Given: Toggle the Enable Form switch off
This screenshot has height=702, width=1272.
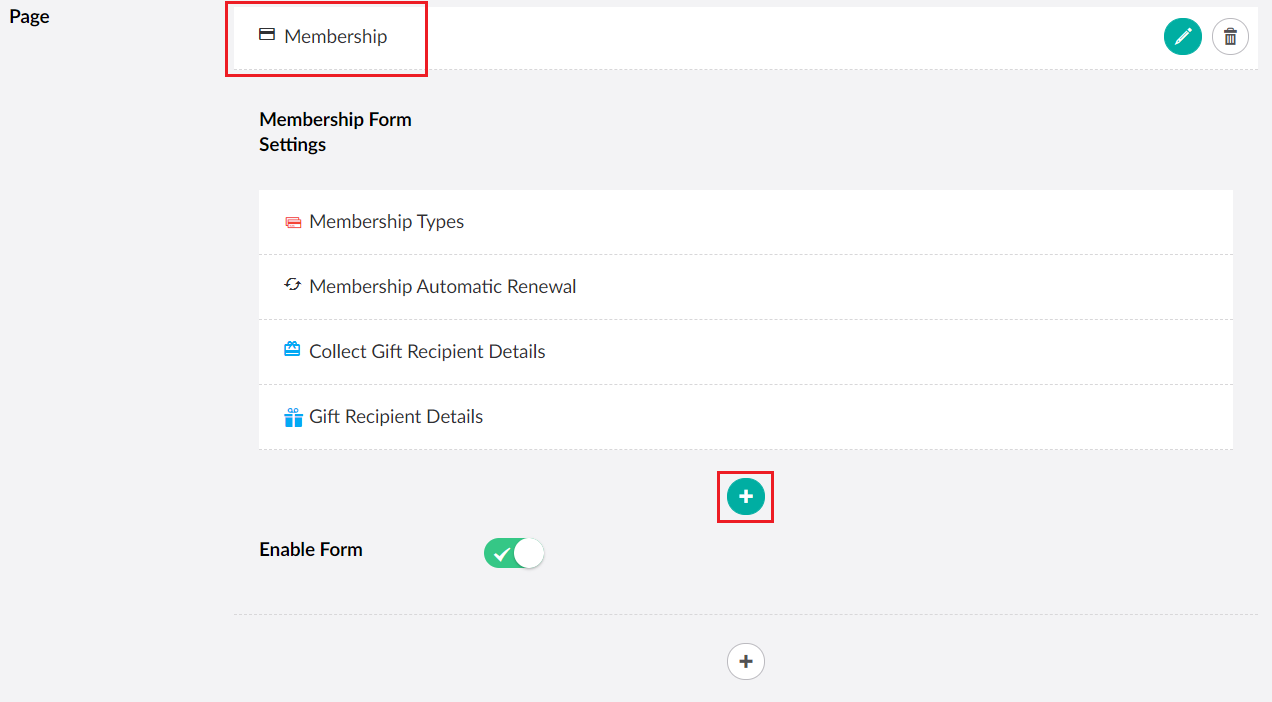Looking at the screenshot, I should pos(513,552).
